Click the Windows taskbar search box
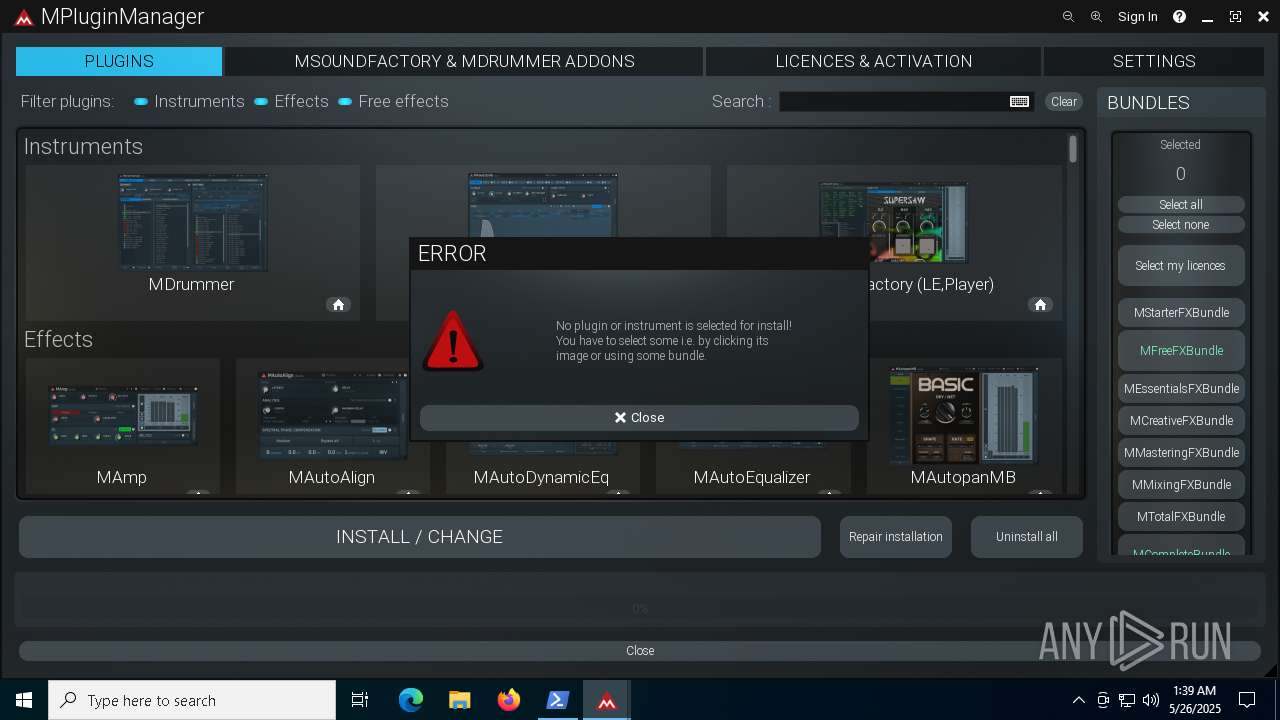The height and width of the screenshot is (720, 1280). click(192, 700)
